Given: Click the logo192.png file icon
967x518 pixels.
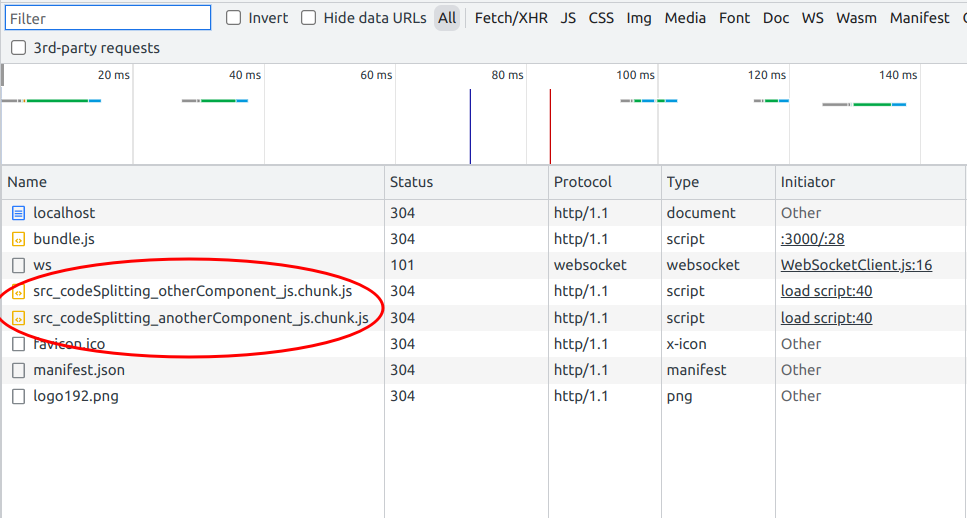Looking at the screenshot, I should [x=18, y=396].
